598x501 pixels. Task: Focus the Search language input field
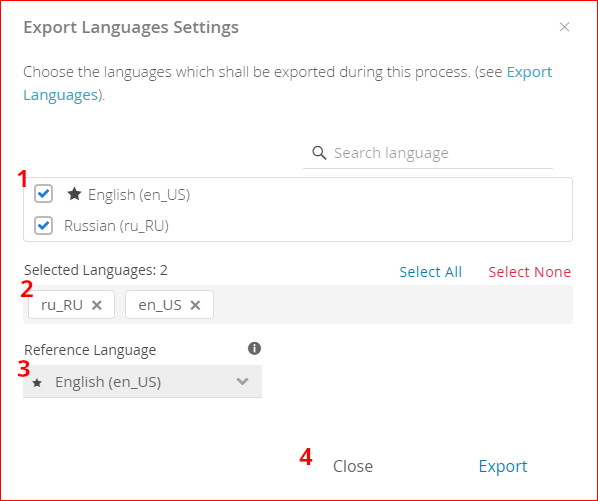[x=428, y=153]
